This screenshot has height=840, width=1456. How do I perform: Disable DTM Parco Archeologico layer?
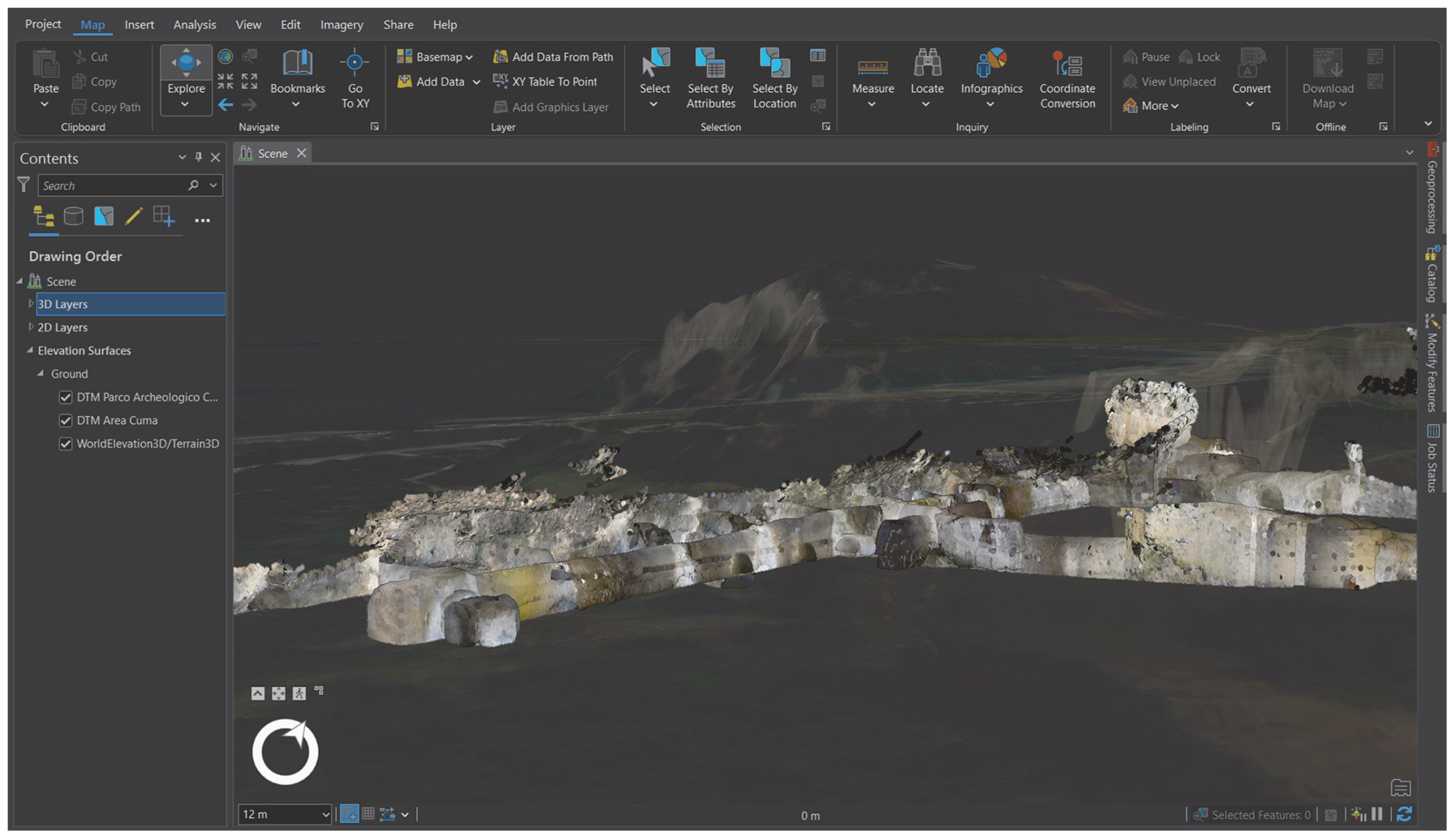coord(66,397)
